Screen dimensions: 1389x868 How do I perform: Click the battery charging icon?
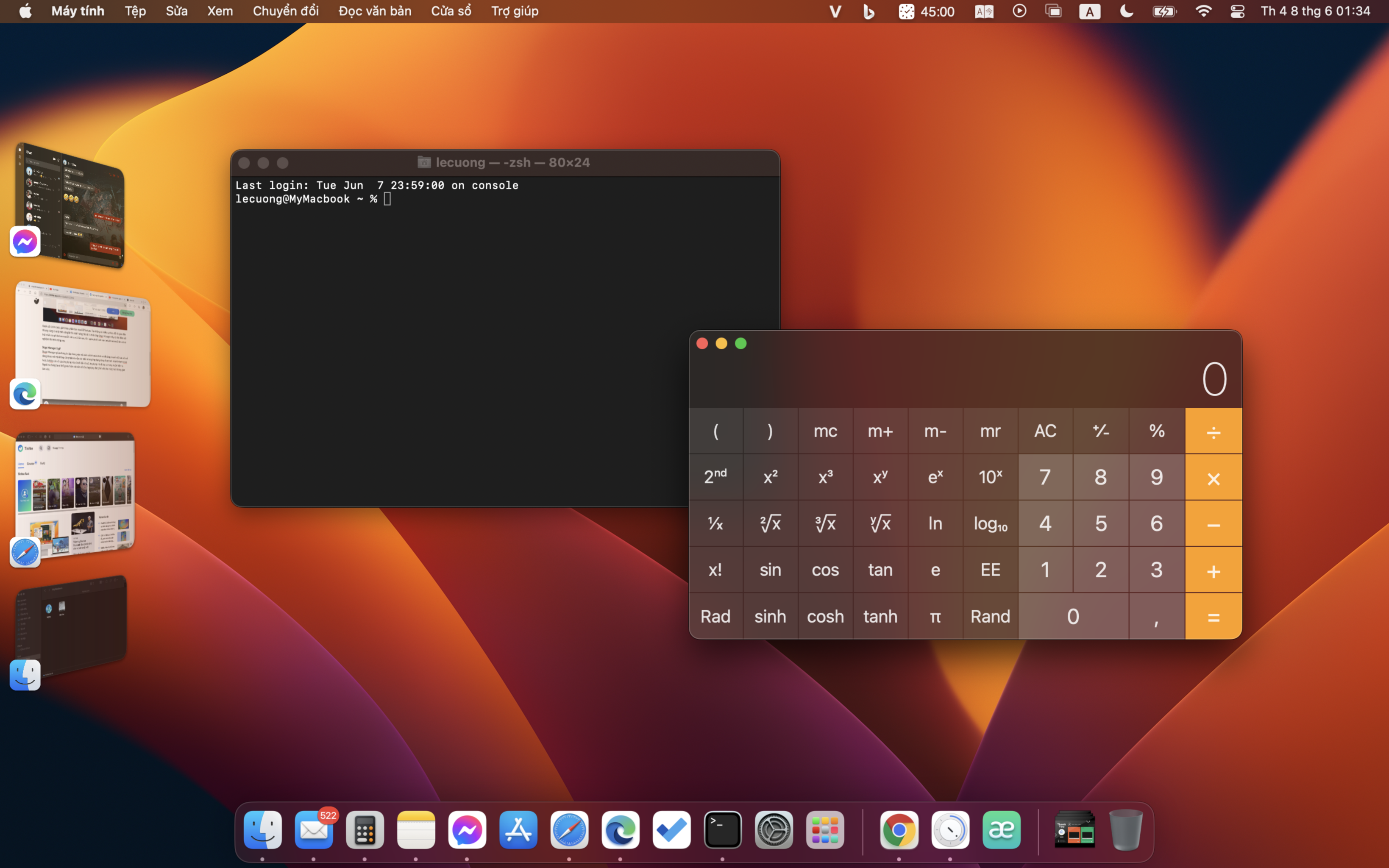tap(1165, 11)
